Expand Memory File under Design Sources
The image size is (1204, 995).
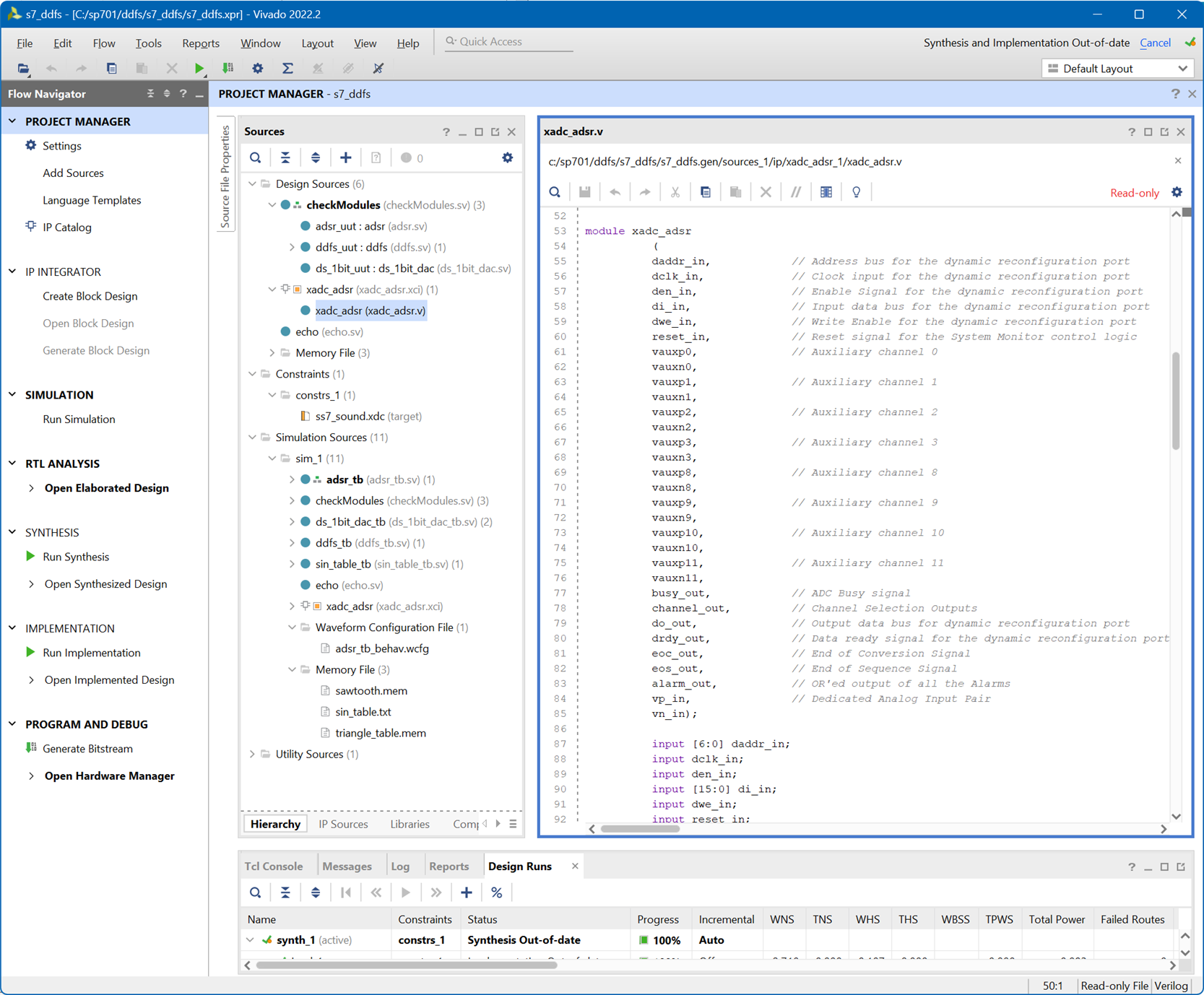[x=272, y=353]
